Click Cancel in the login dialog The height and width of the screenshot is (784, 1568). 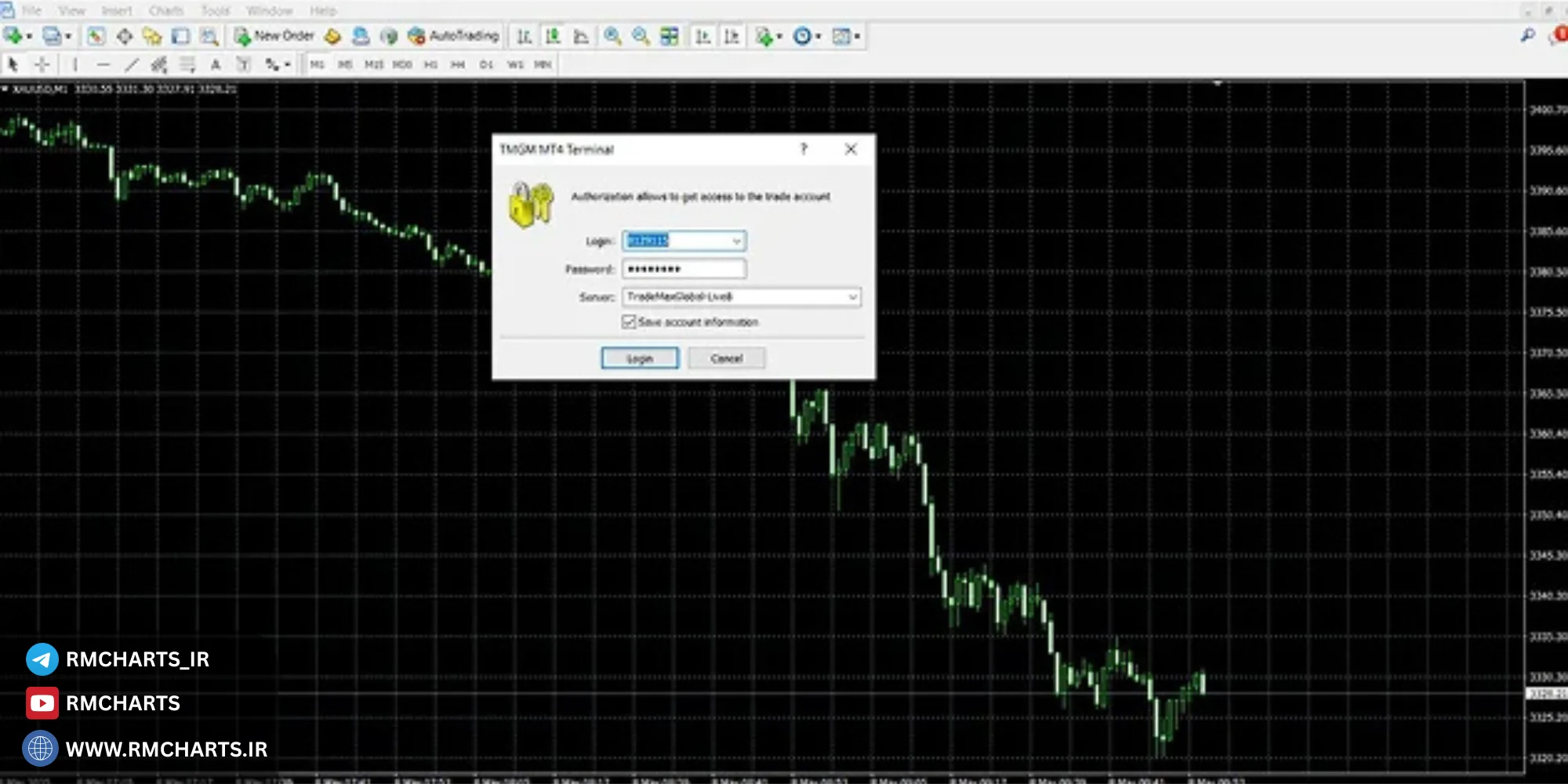click(x=726, y=358)
